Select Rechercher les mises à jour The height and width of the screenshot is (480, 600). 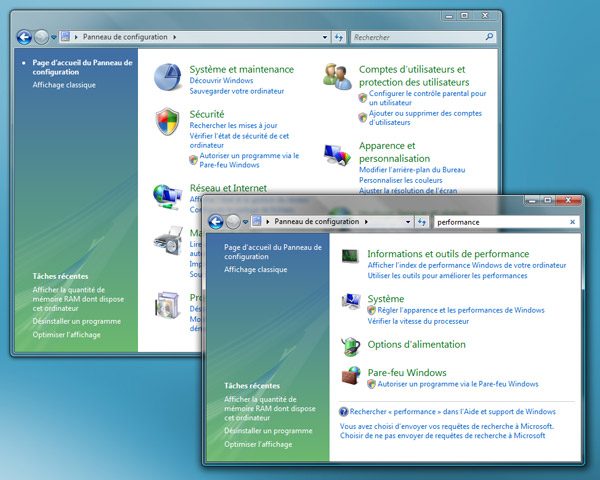(233, 125)
